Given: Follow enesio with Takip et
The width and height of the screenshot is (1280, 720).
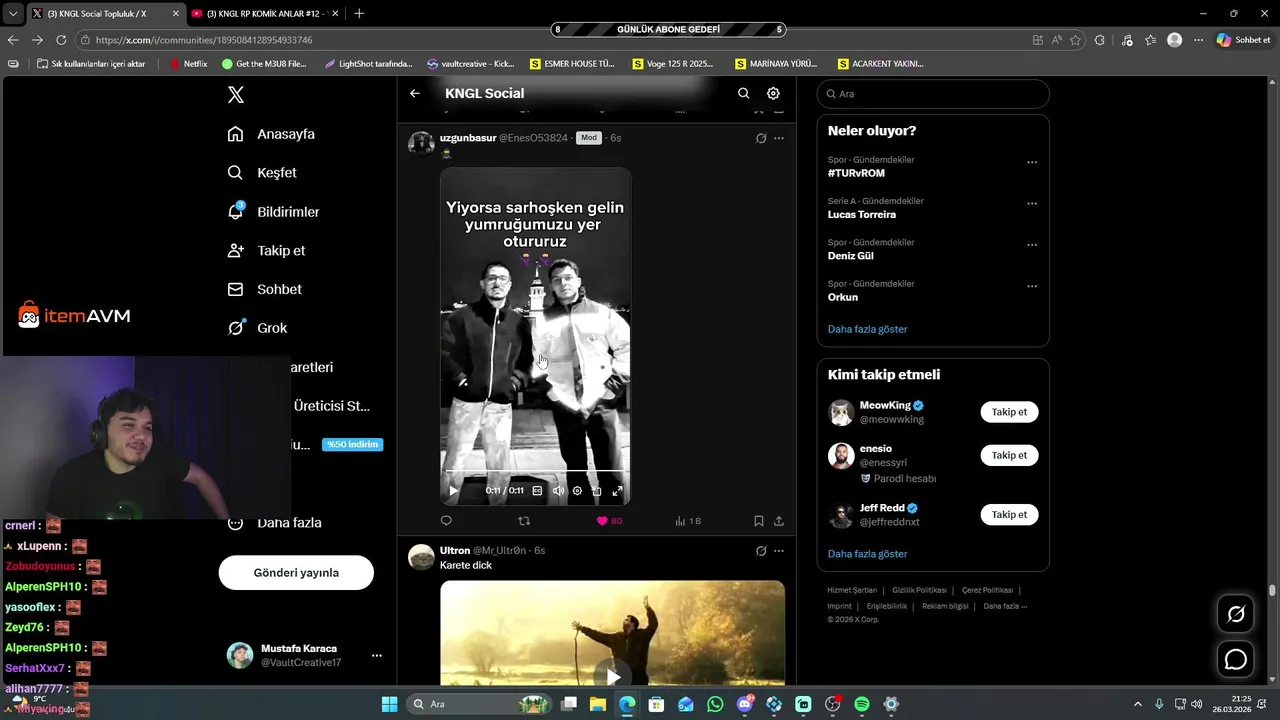Looking at the screenshot, I should click(1009, 455).
